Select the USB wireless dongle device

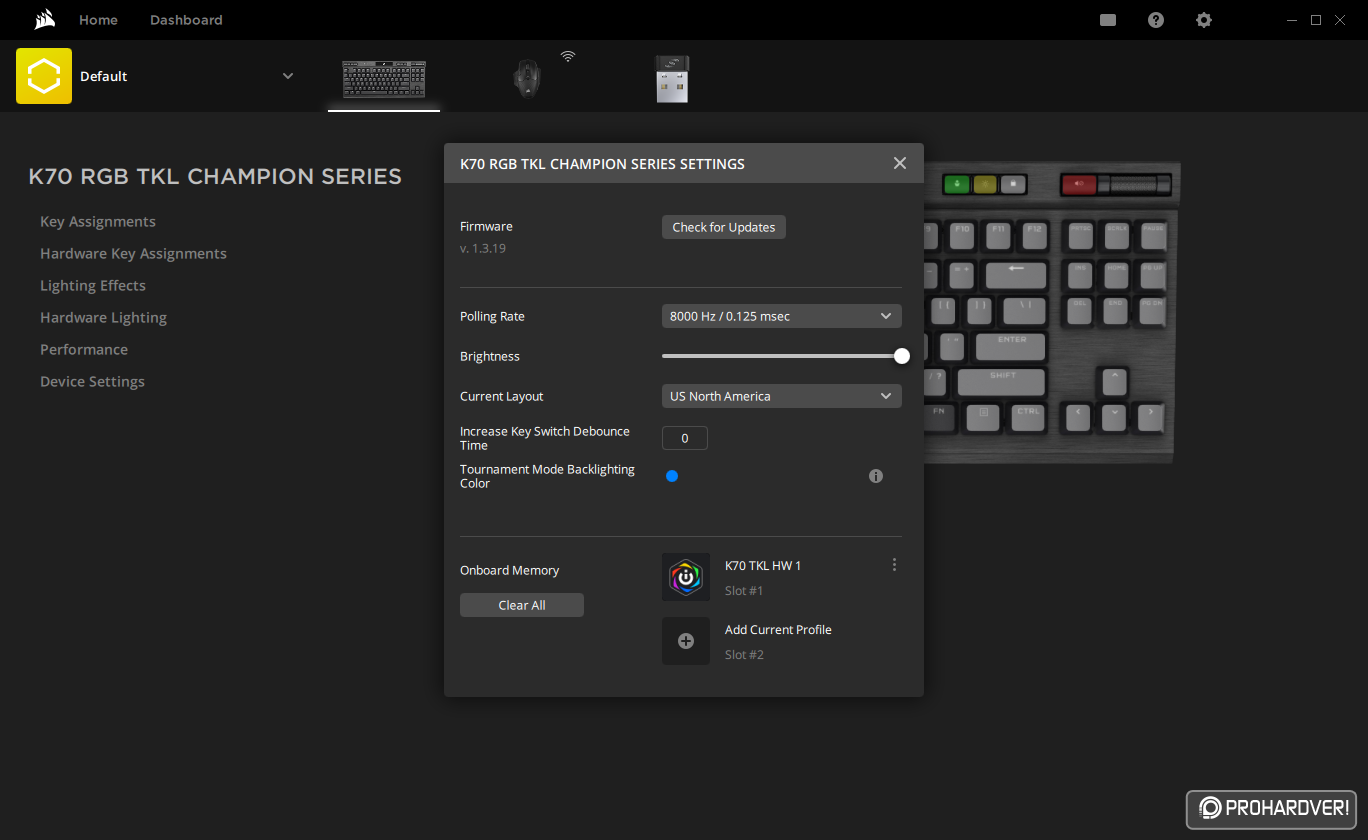672,79
